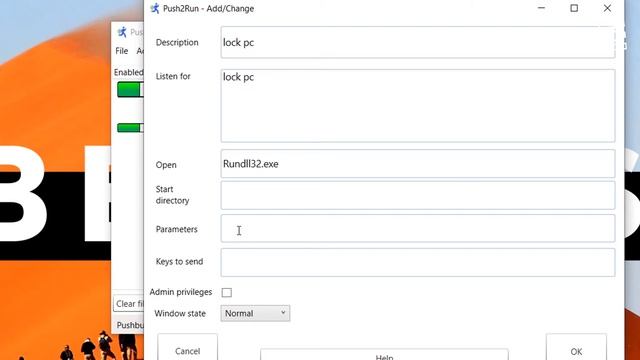Open the Window state Normal dropdown
Screen dimensions: 640x360
pyautogui.click(x=255, y=313)
